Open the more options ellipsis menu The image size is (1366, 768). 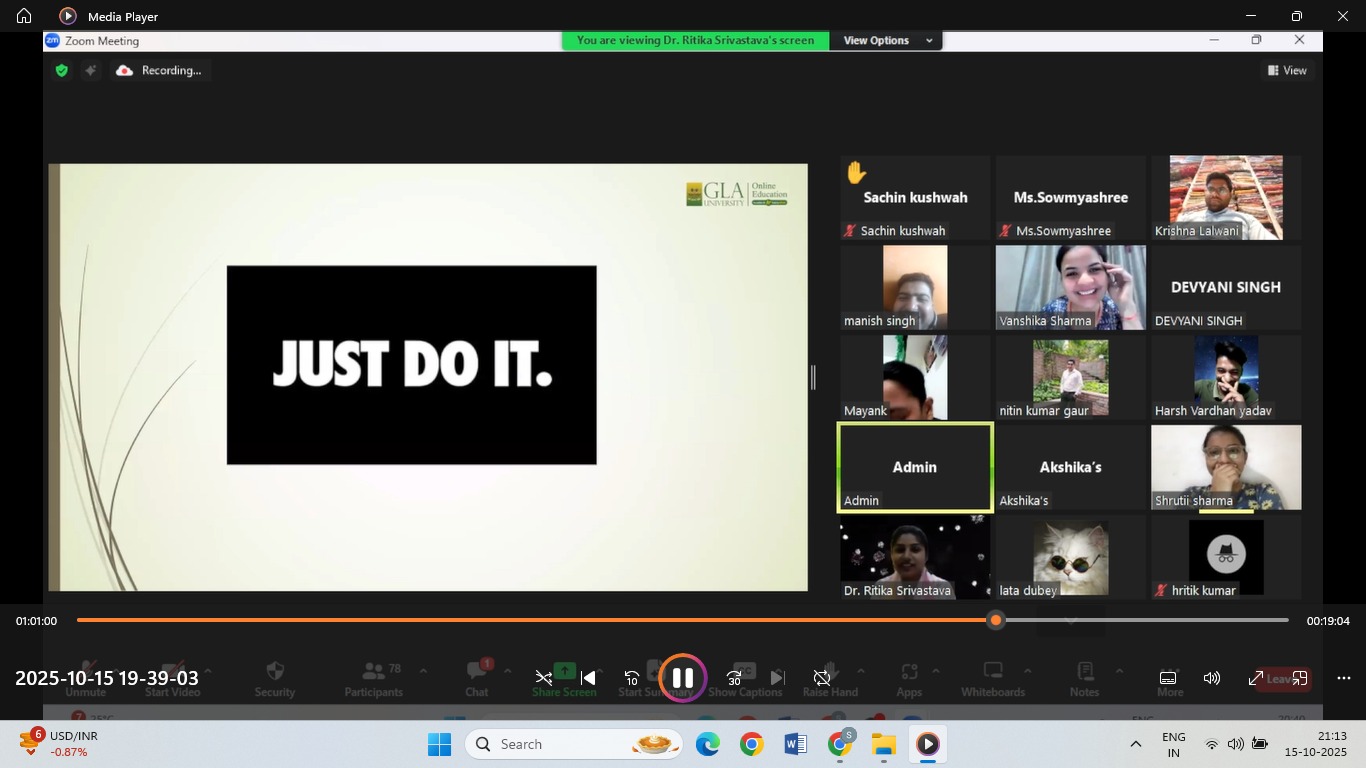[1344, 678]
